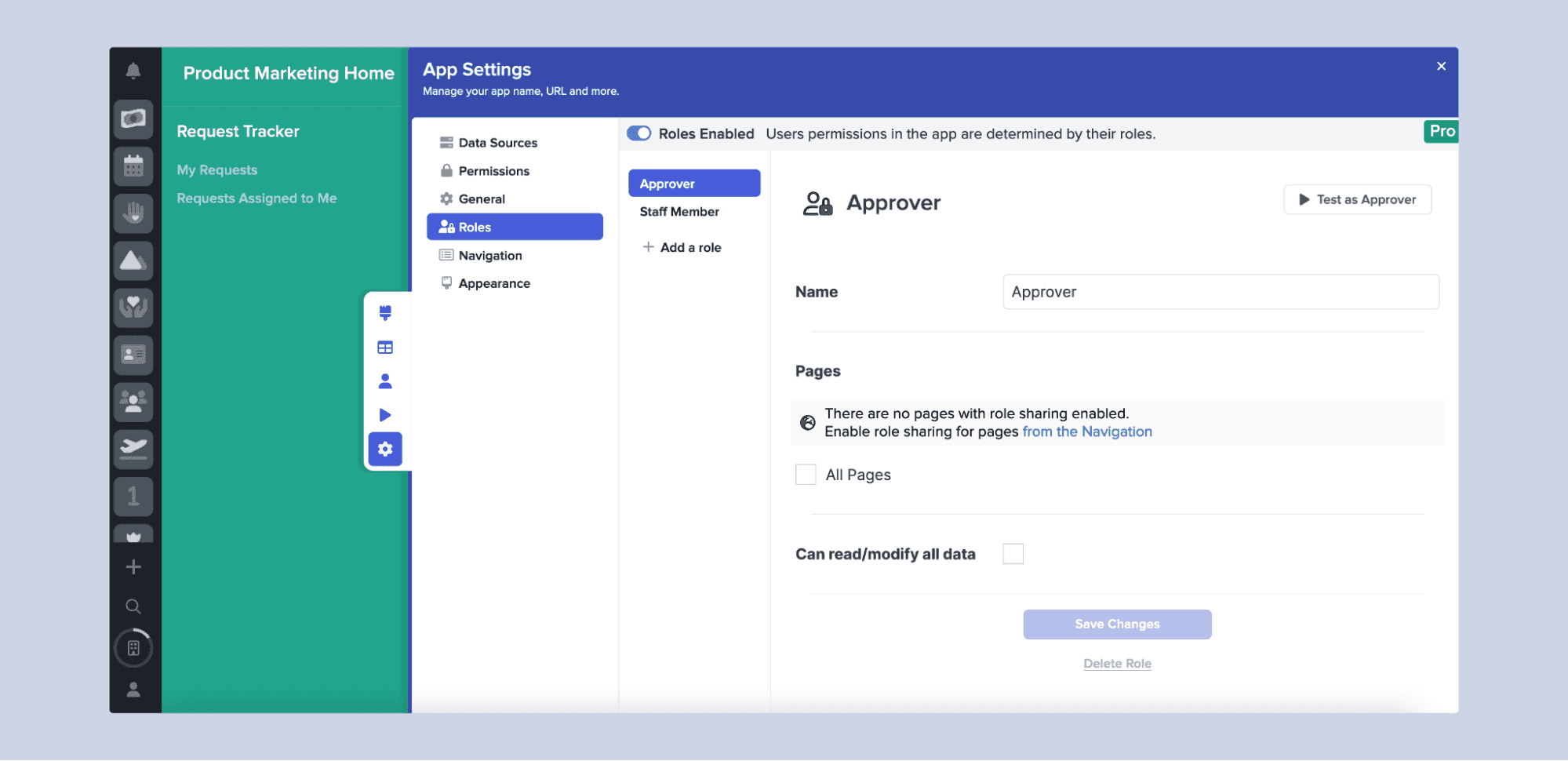Viewport: 1568px width, 761px height.
Task: Click the notification bell icon
Action: tap(133, 71)
